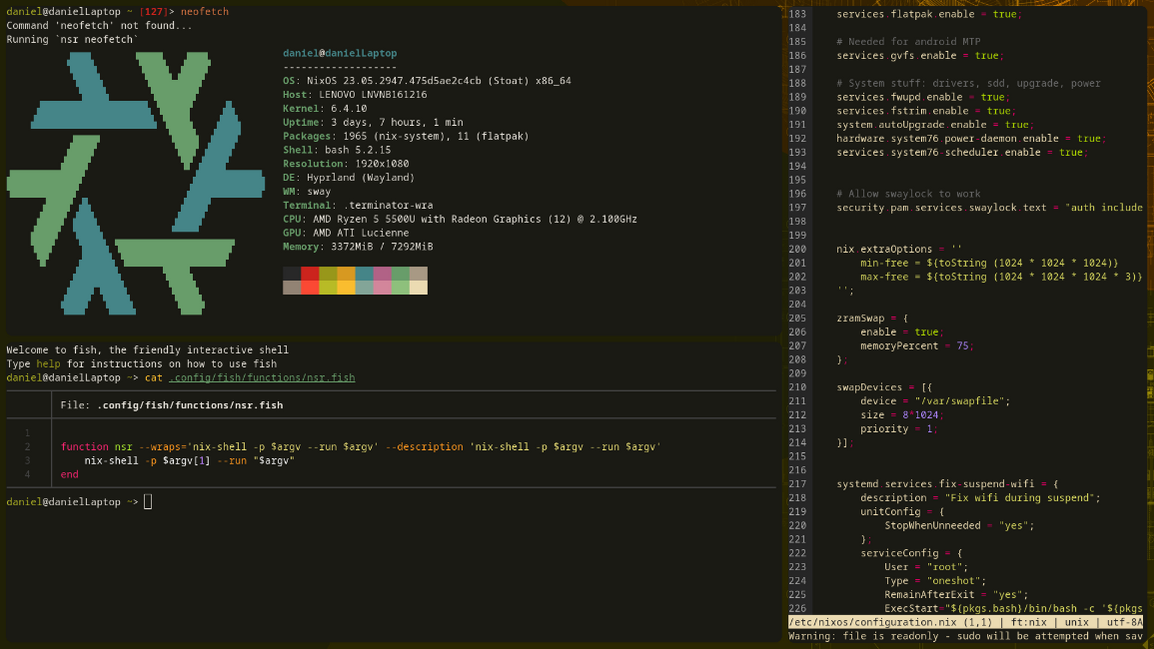Click the teal color block in top row
The width and height of the screenshot is (1154, 649).
(364, 273)
